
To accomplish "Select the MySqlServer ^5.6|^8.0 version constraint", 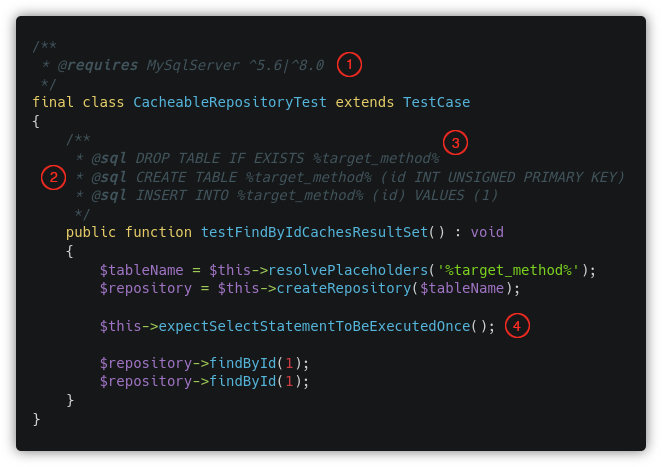I will [x=235, y=65].
